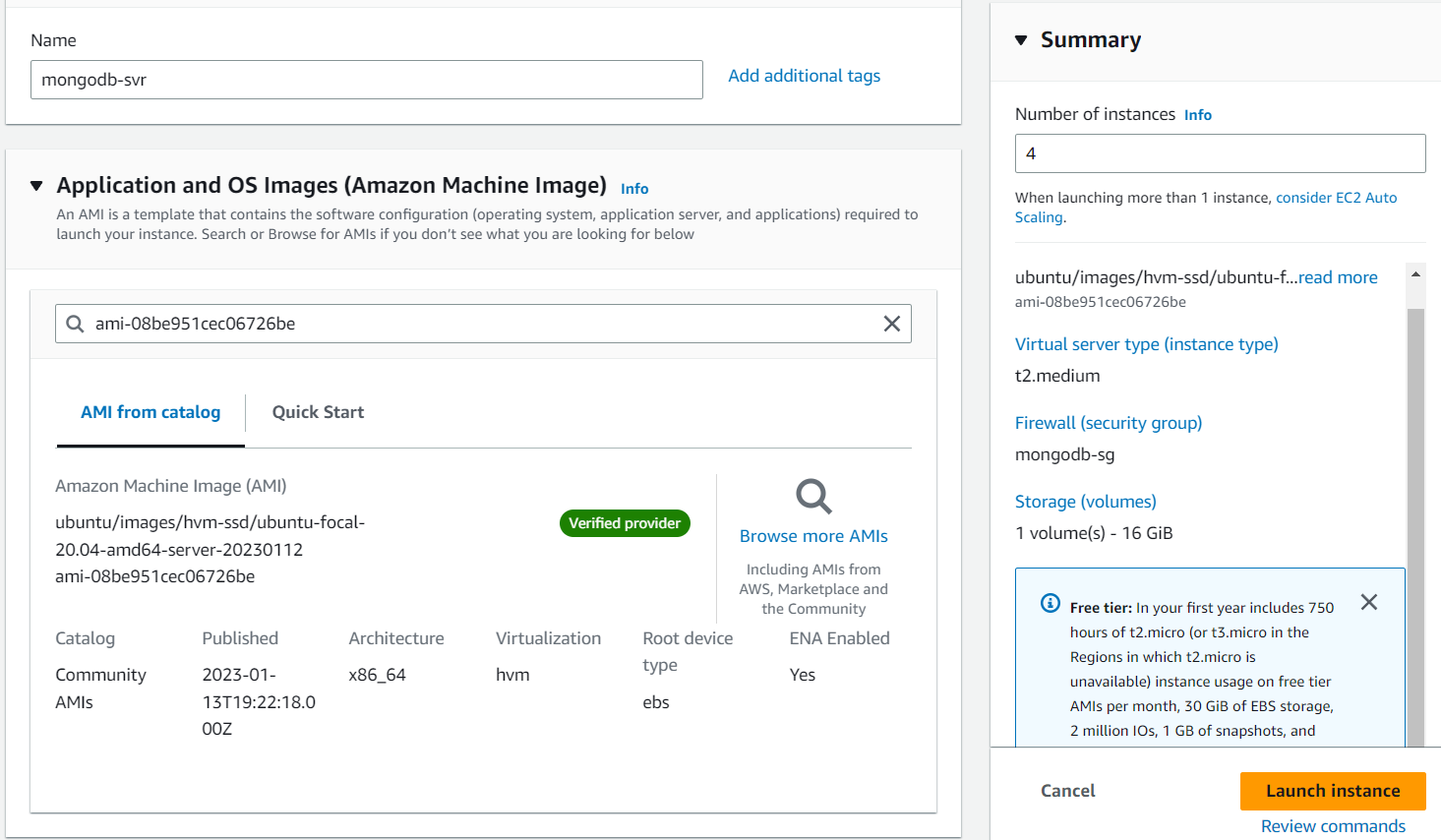
Task: Click the Launch instance button
Action: tap(1333, 791)
